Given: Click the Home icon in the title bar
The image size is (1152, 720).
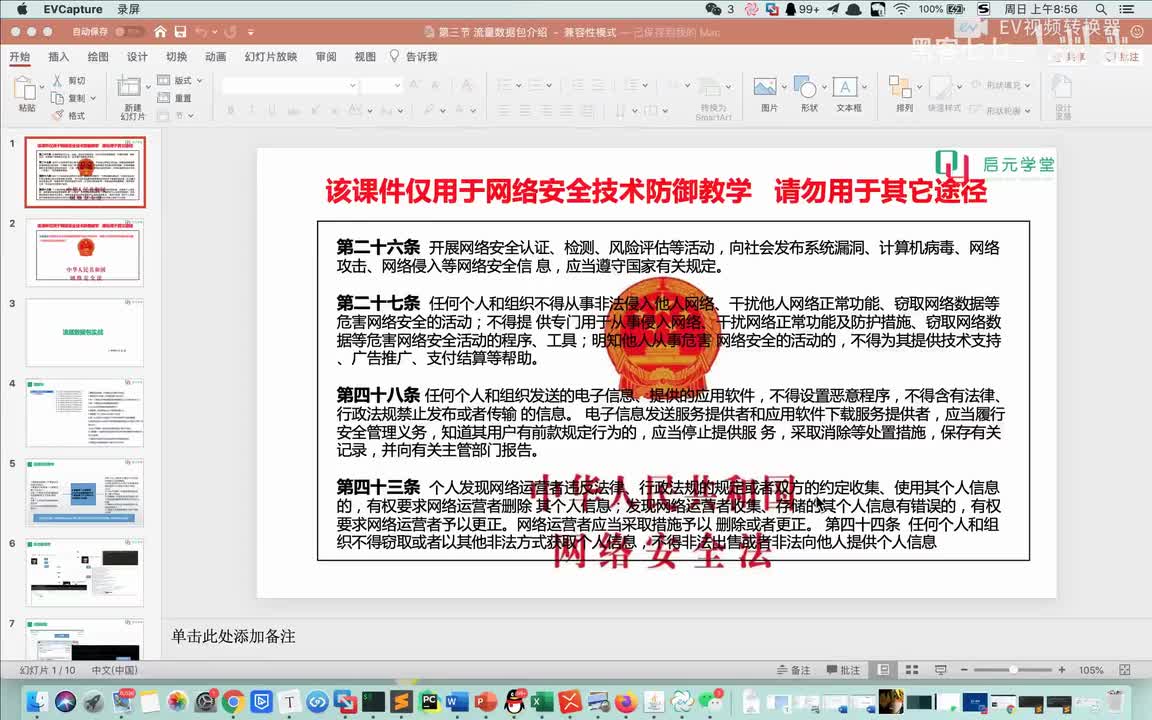Looking at the screenshot, I should click(160, 32).
